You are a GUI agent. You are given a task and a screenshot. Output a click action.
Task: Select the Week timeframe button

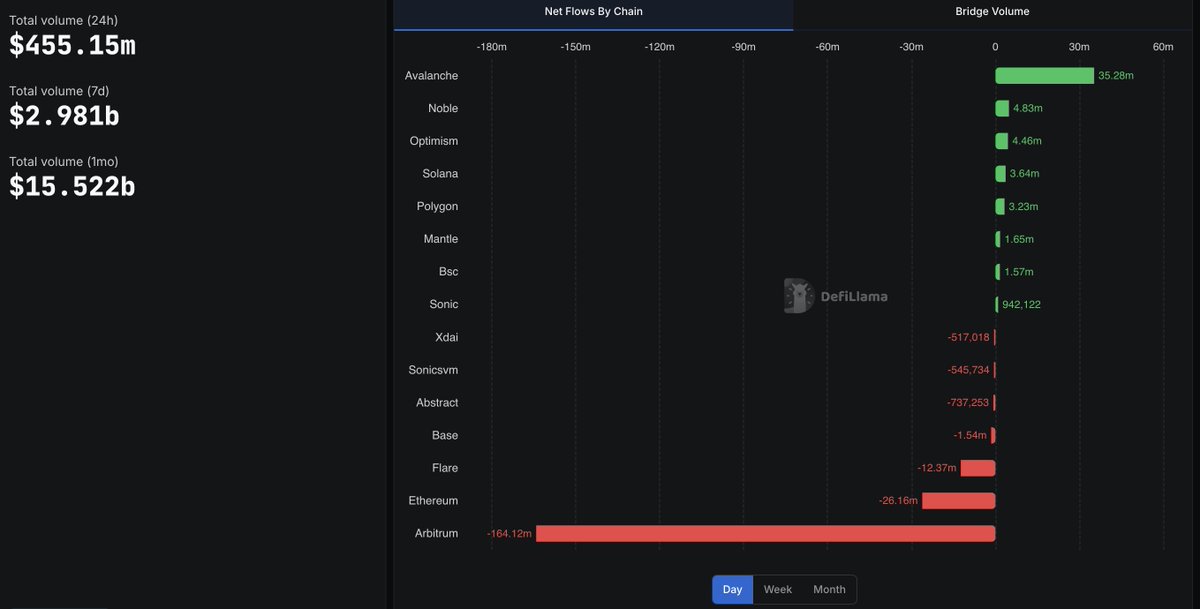(778, 589)
